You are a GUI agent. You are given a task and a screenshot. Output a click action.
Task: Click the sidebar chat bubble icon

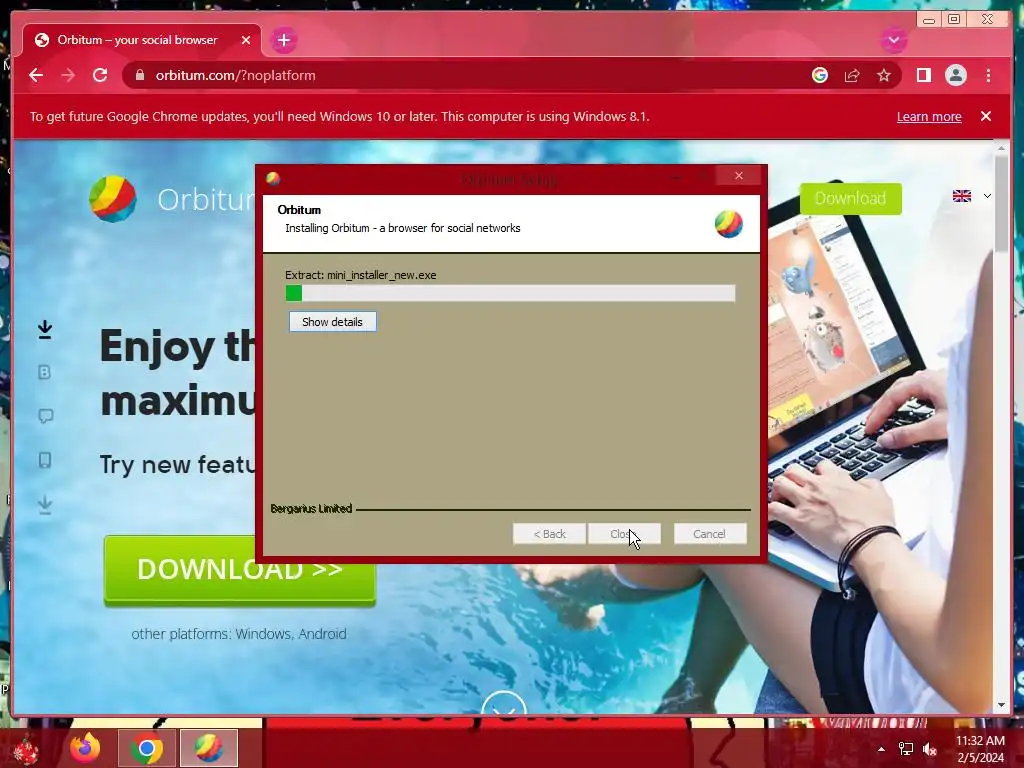click(x=46, y=416)
